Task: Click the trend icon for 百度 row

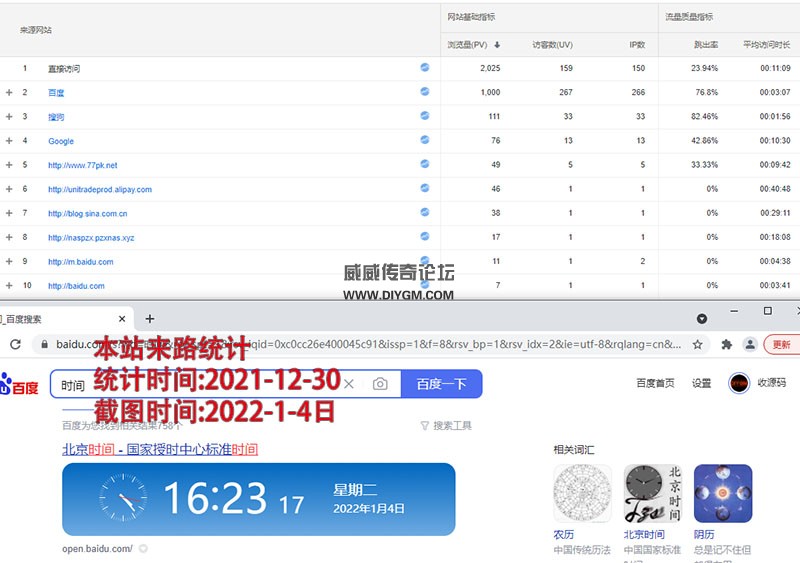Action: (424, 91)
